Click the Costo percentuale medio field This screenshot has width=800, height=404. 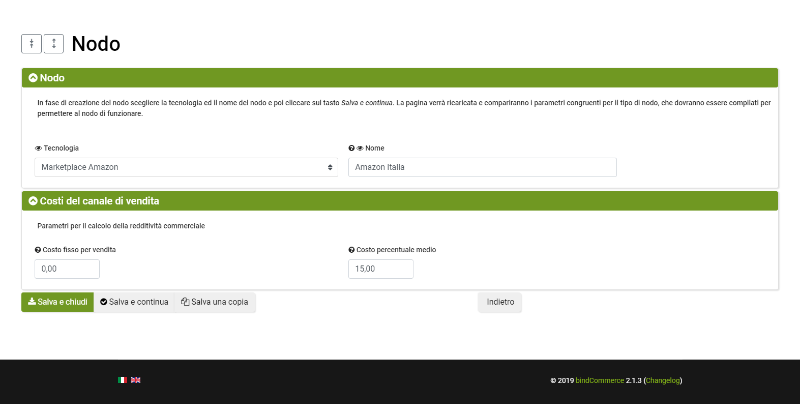click(380, 269)
